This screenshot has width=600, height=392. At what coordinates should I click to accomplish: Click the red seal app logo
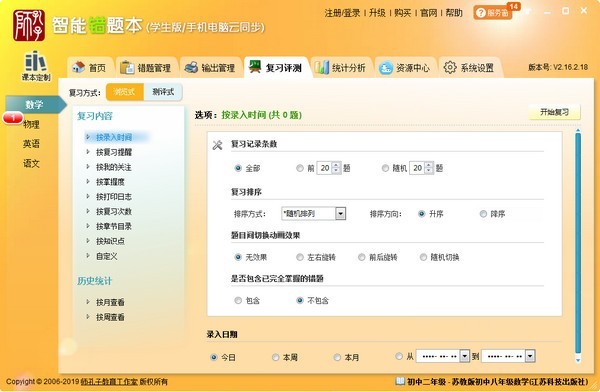[x=29, y=26]
